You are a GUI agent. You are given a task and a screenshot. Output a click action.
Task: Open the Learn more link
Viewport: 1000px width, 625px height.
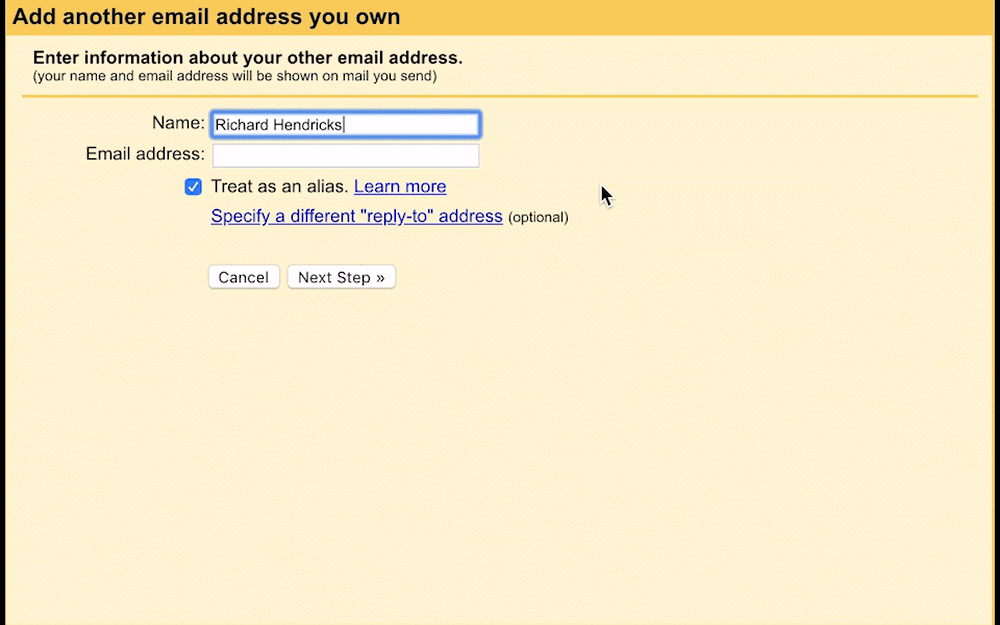point(400,186)
